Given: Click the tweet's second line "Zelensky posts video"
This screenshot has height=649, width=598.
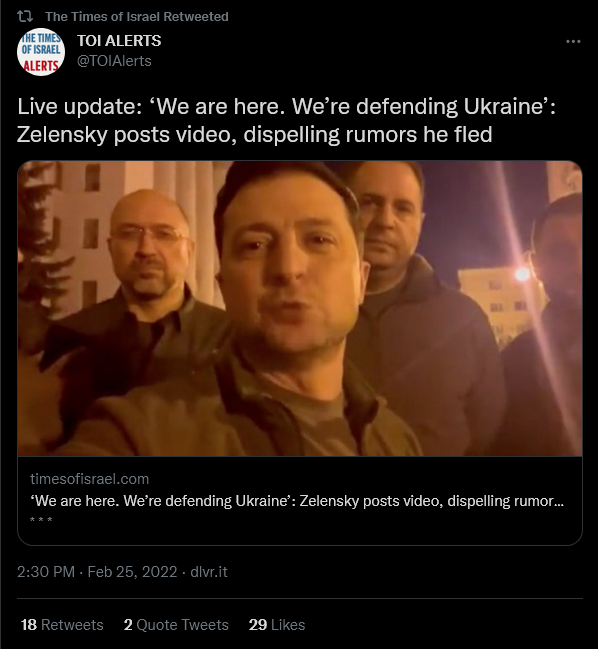Looking at the screenshot, I should tap(255, 135).
